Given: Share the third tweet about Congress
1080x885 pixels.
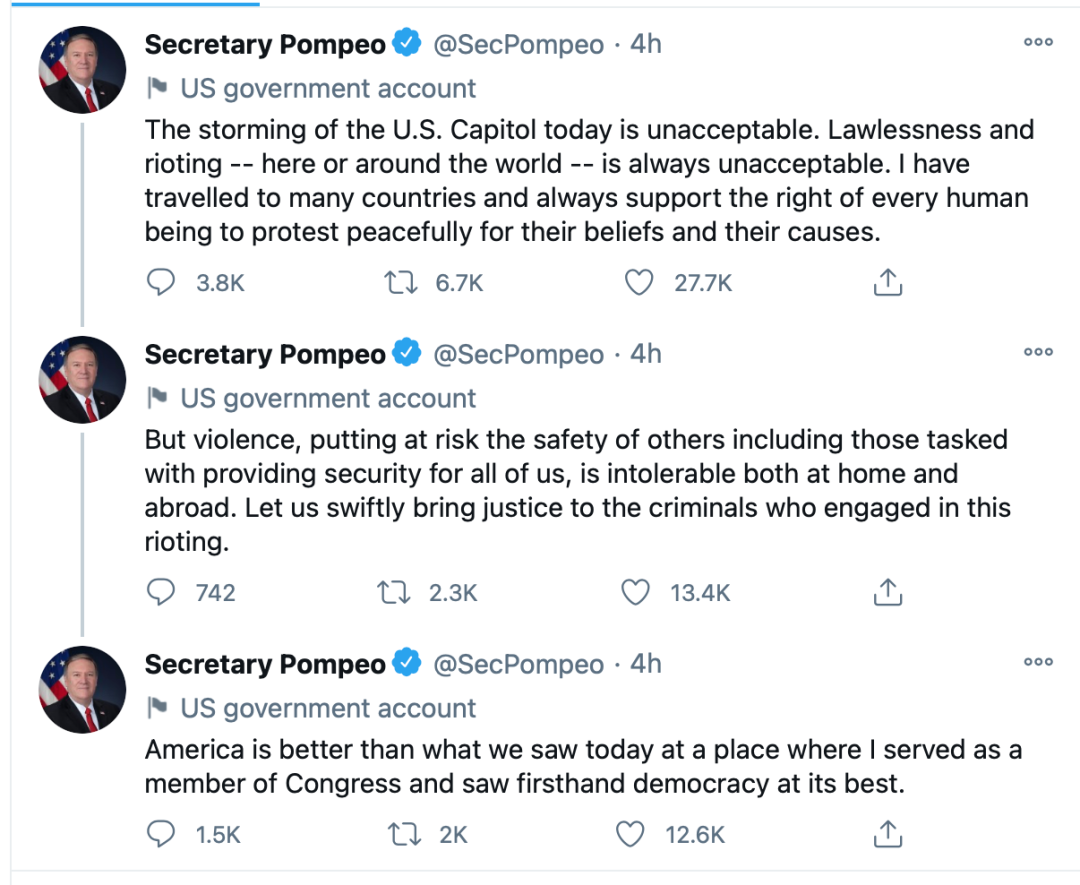Looking at the screenshot, I should tap(887, 834).
